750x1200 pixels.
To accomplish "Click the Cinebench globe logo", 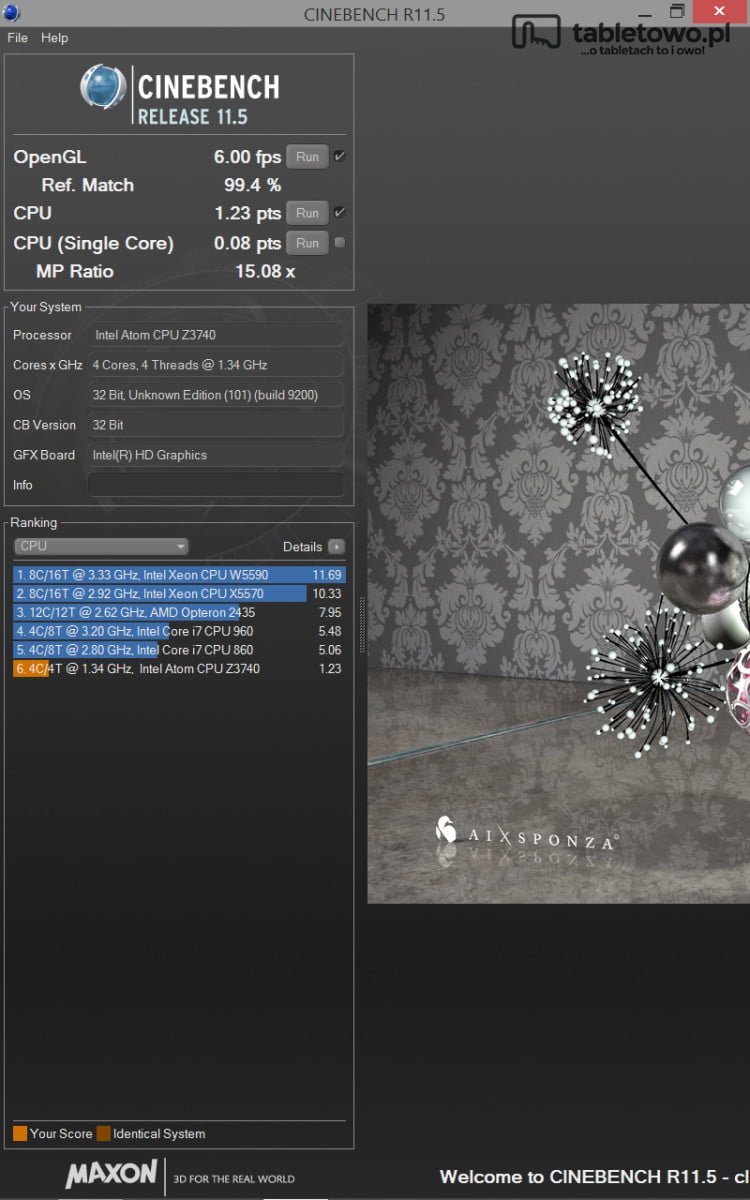I will point(104,88).
